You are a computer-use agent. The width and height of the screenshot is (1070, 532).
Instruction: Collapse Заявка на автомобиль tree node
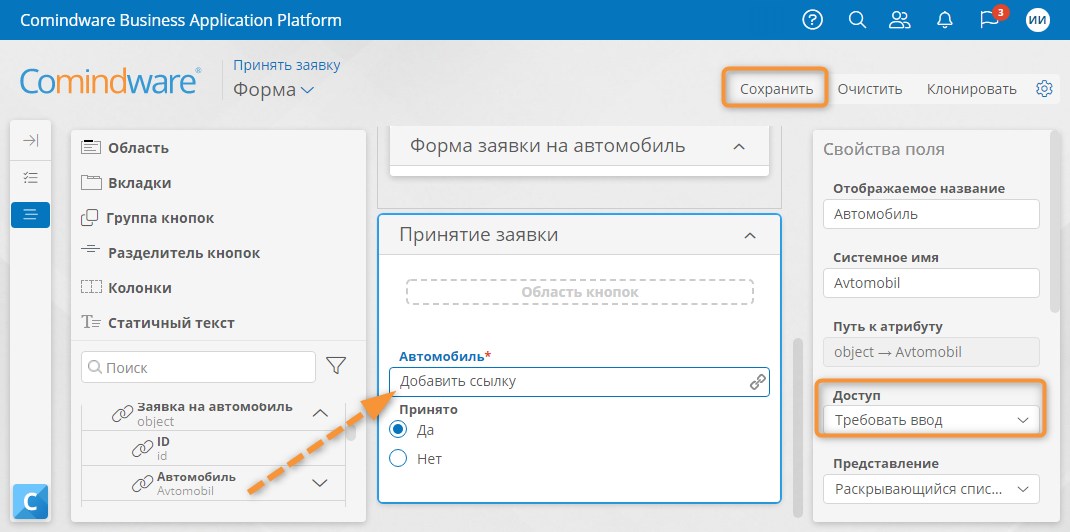pos(320,413)
